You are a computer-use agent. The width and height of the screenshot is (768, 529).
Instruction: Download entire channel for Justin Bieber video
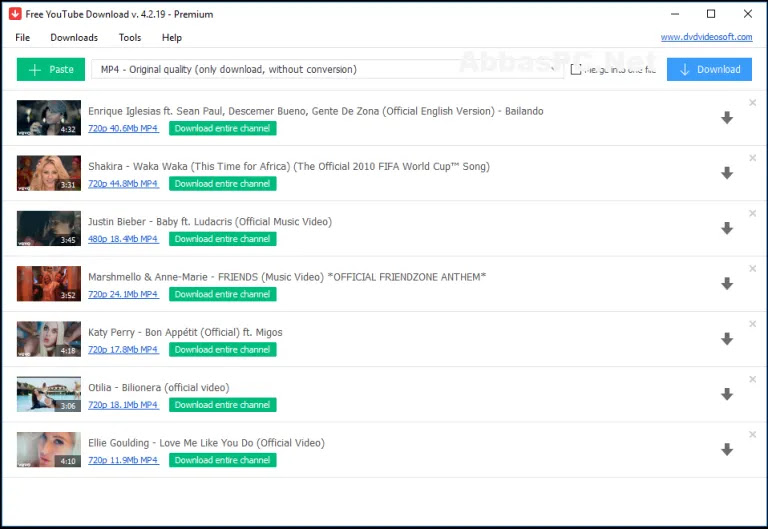[223, 239]
